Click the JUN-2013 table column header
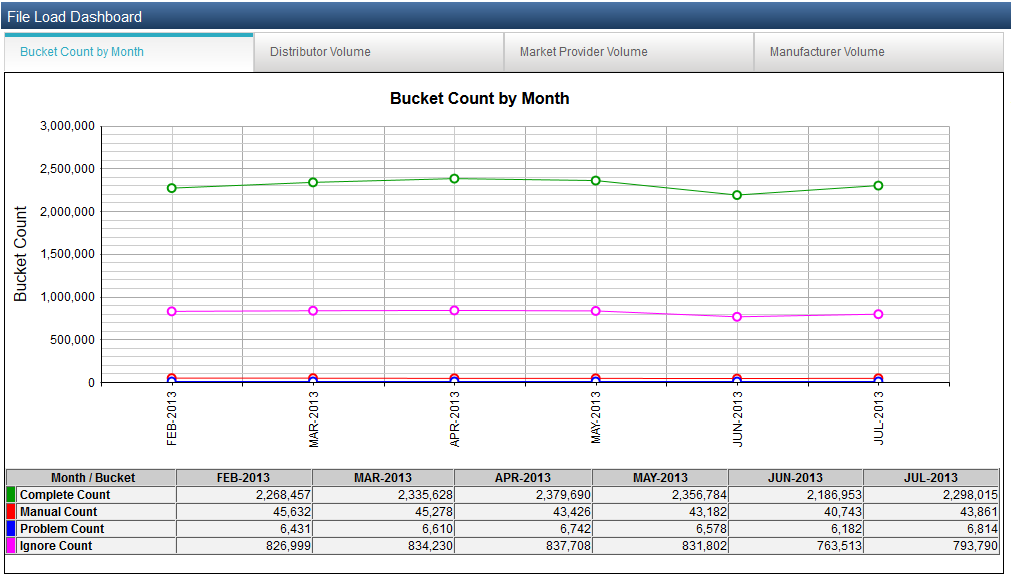 pos(796,478)
